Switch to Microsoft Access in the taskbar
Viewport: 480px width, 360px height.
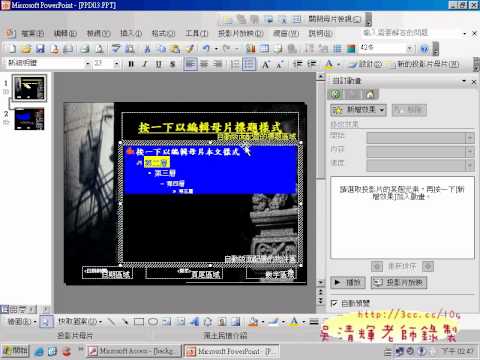[134, 351]
